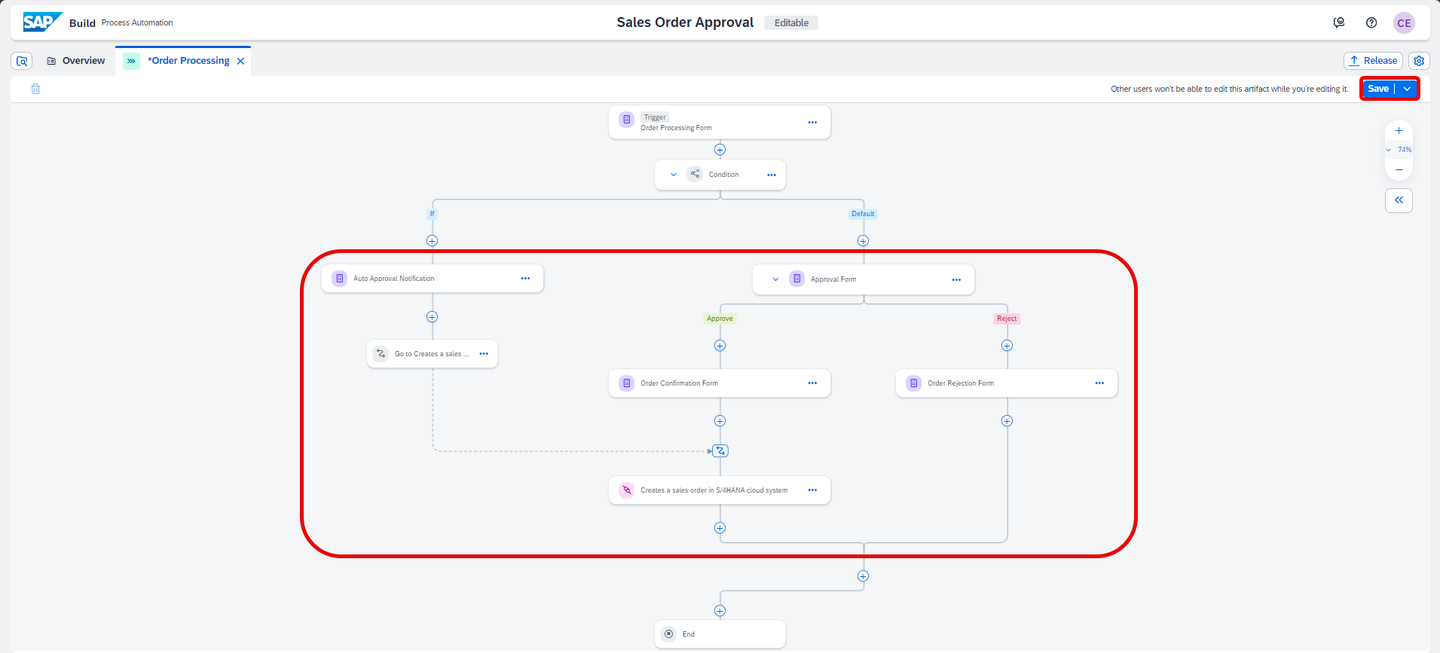Expand the side panel double-chevron button
This screenshot has width=1440, height=653.
pos(1398,200)
